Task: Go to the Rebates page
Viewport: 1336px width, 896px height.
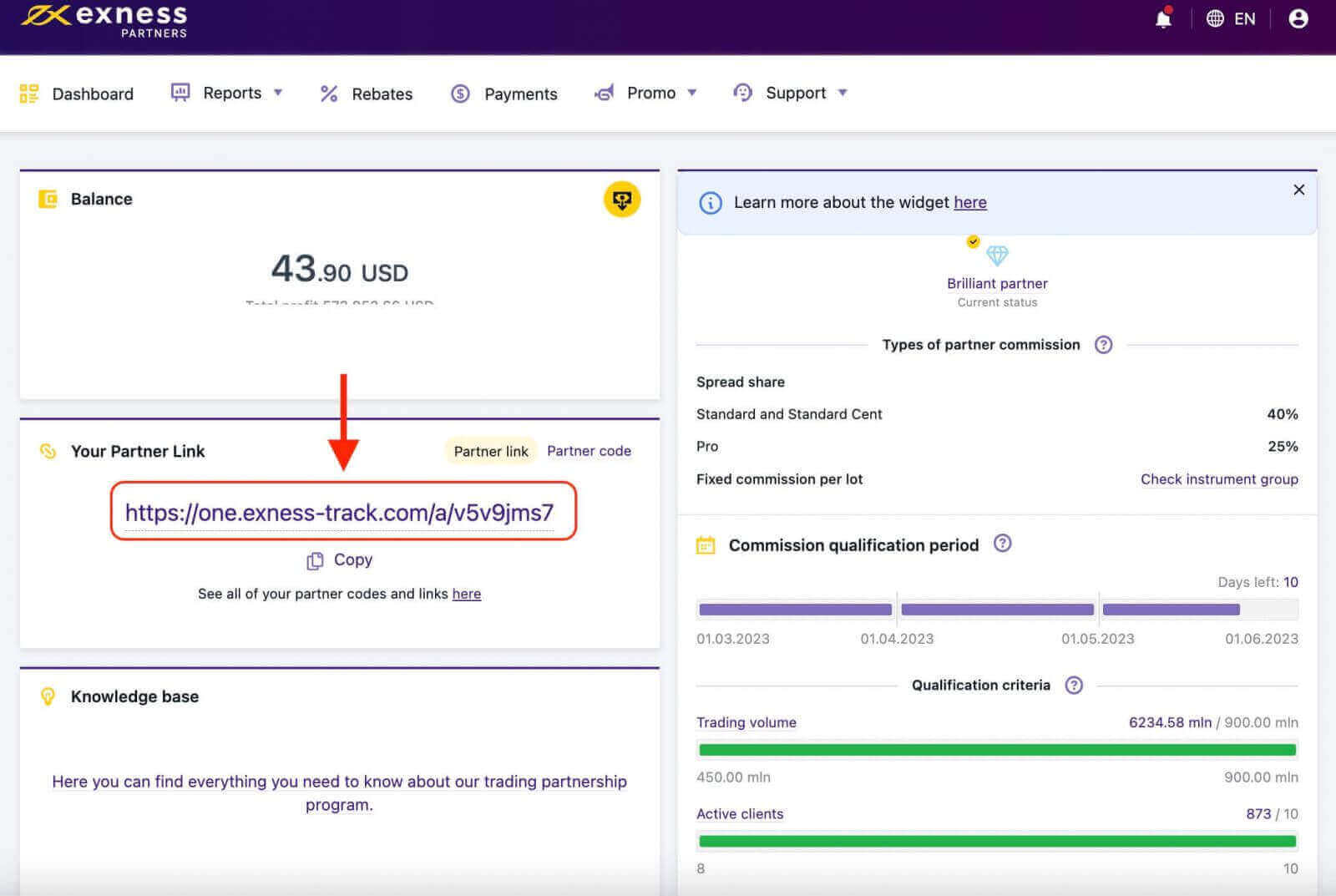Action: (x=367, y=94)
